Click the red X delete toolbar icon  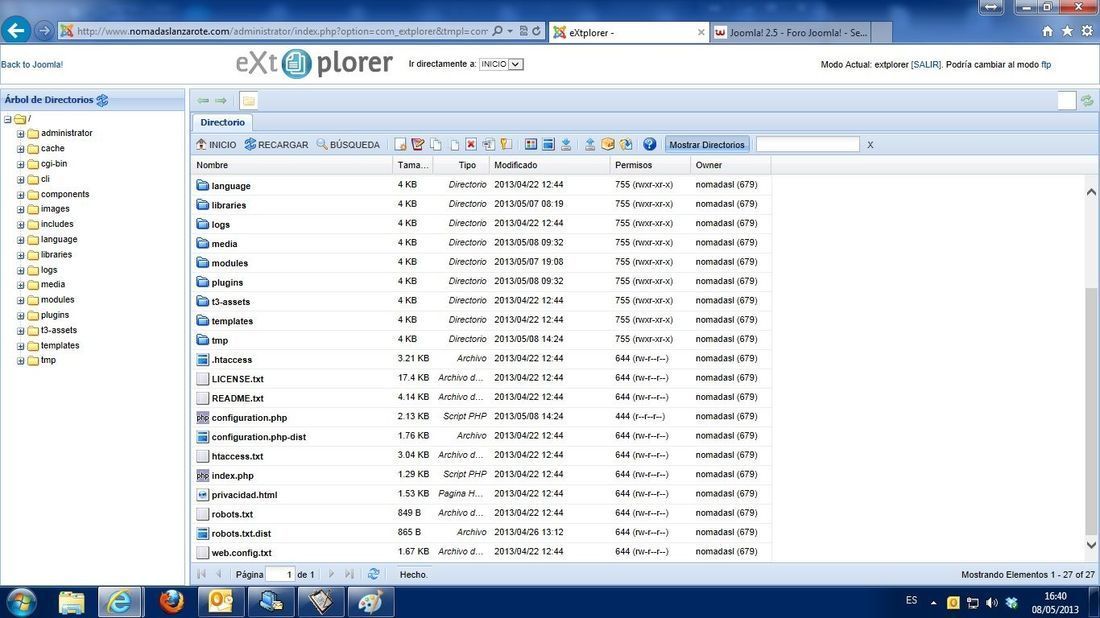pos(471,145)
